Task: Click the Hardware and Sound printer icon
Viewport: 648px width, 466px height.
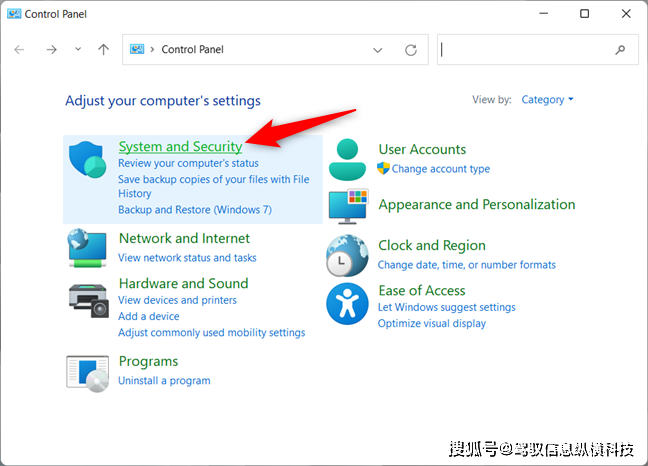Action: click(x=88, y=301)
